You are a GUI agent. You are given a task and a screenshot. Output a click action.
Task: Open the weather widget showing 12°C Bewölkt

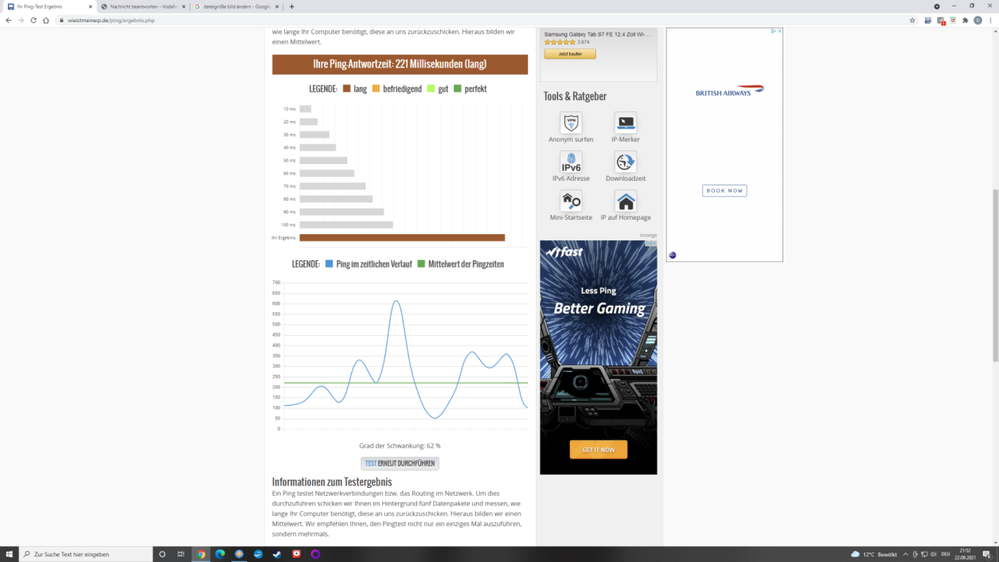click(874, 554)
